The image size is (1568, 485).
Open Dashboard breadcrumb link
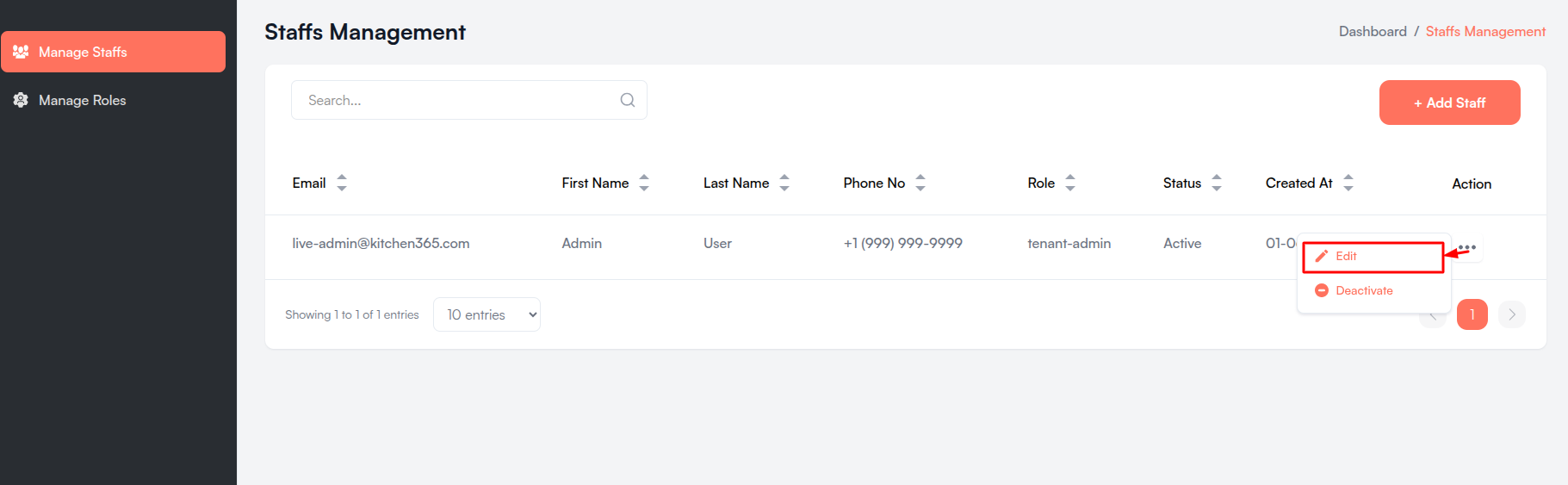coord(1373,31)
